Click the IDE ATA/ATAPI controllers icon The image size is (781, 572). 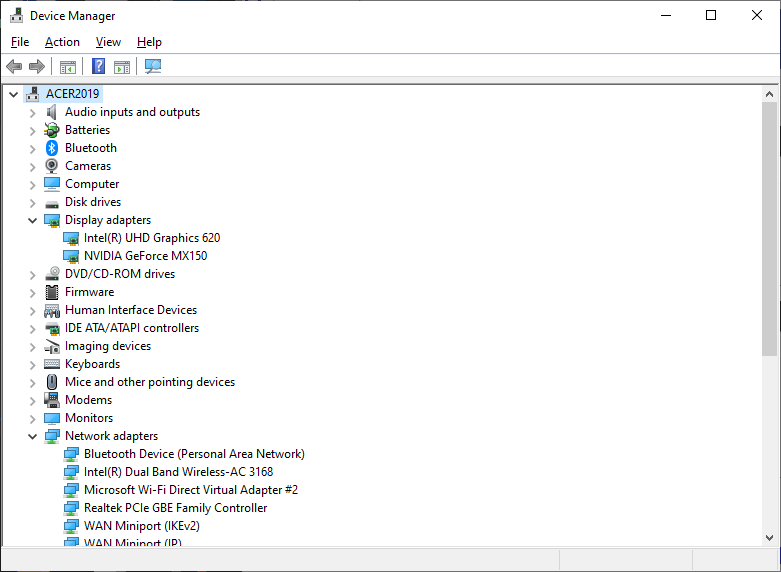click(52, 328)
